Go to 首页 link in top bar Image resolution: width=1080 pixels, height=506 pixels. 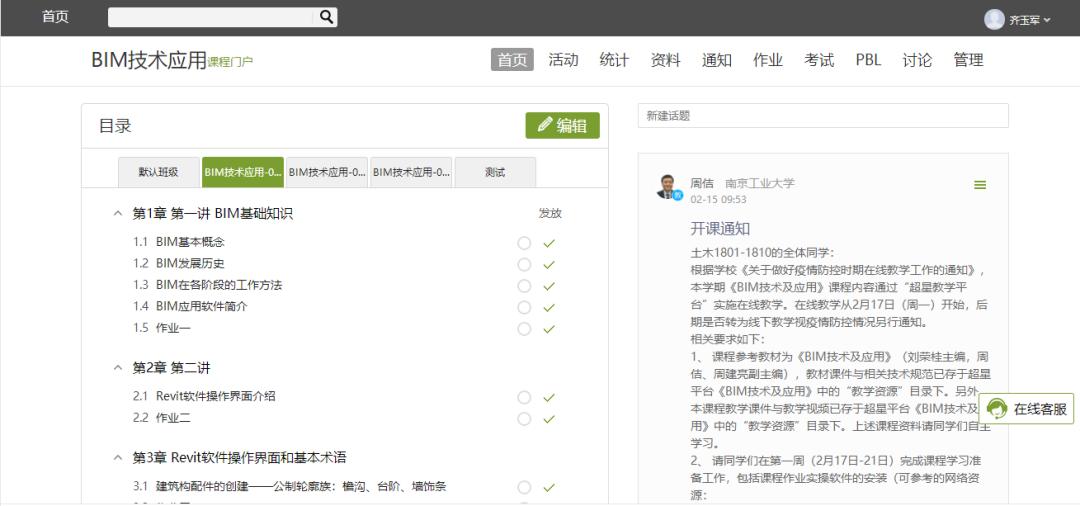click(55, 17)
